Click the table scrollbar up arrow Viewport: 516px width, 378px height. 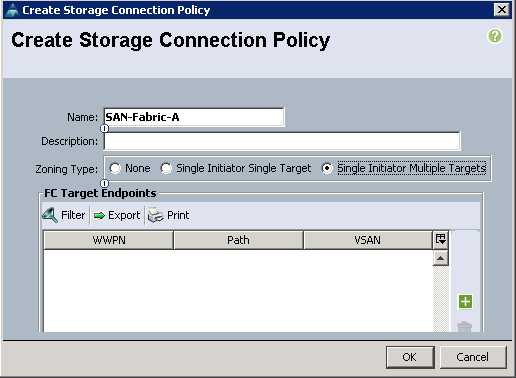pos(441,258)
